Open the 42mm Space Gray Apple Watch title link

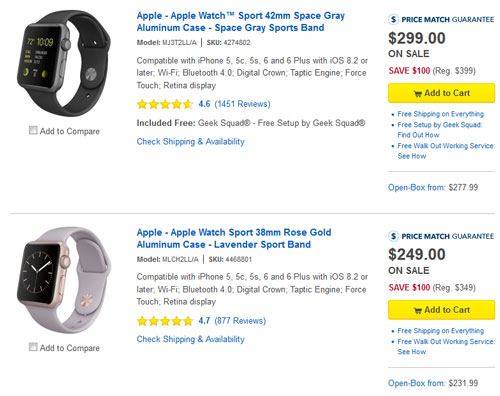click(241, 22)
